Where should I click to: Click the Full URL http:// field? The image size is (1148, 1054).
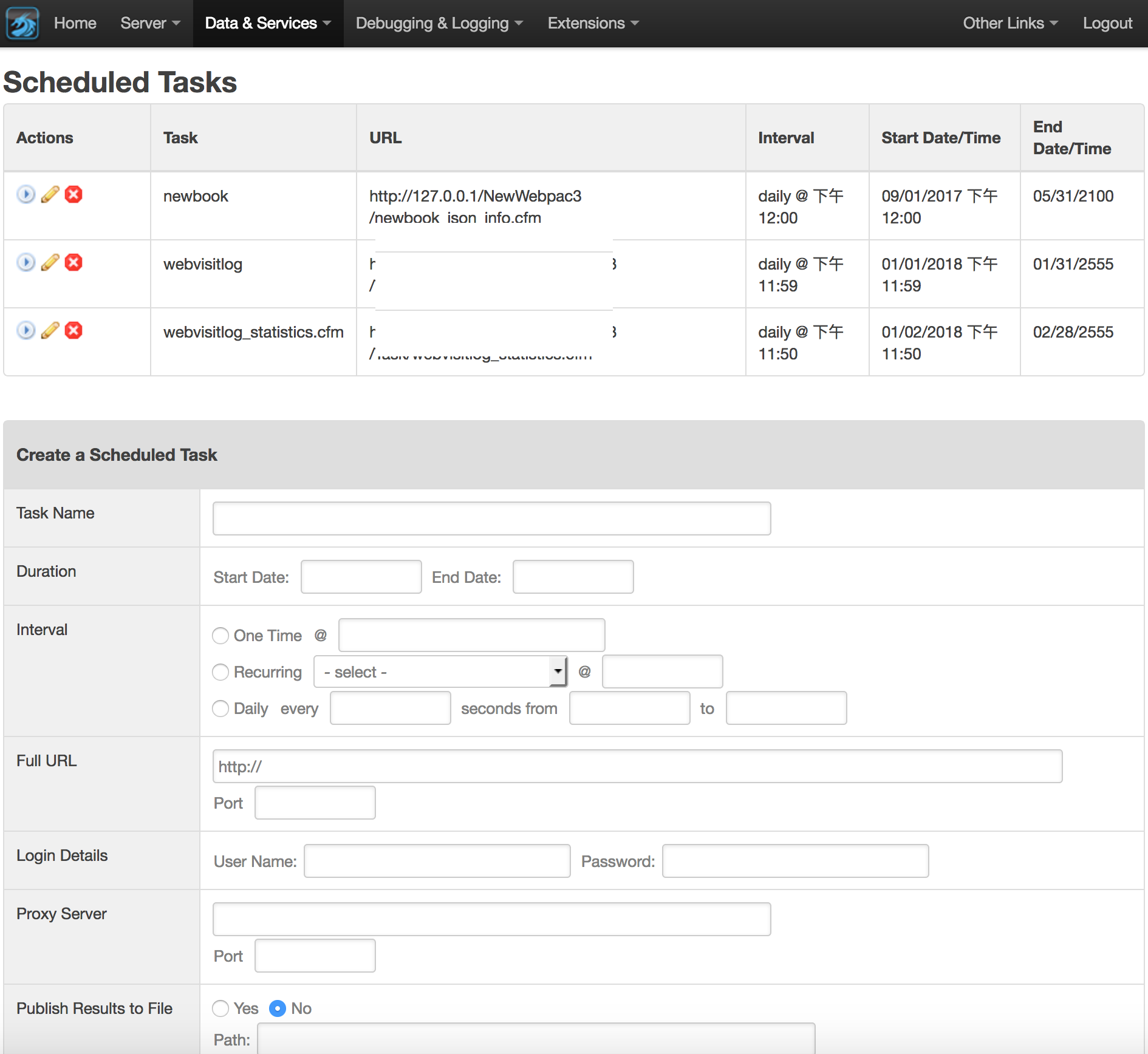(x=637, y=766)
